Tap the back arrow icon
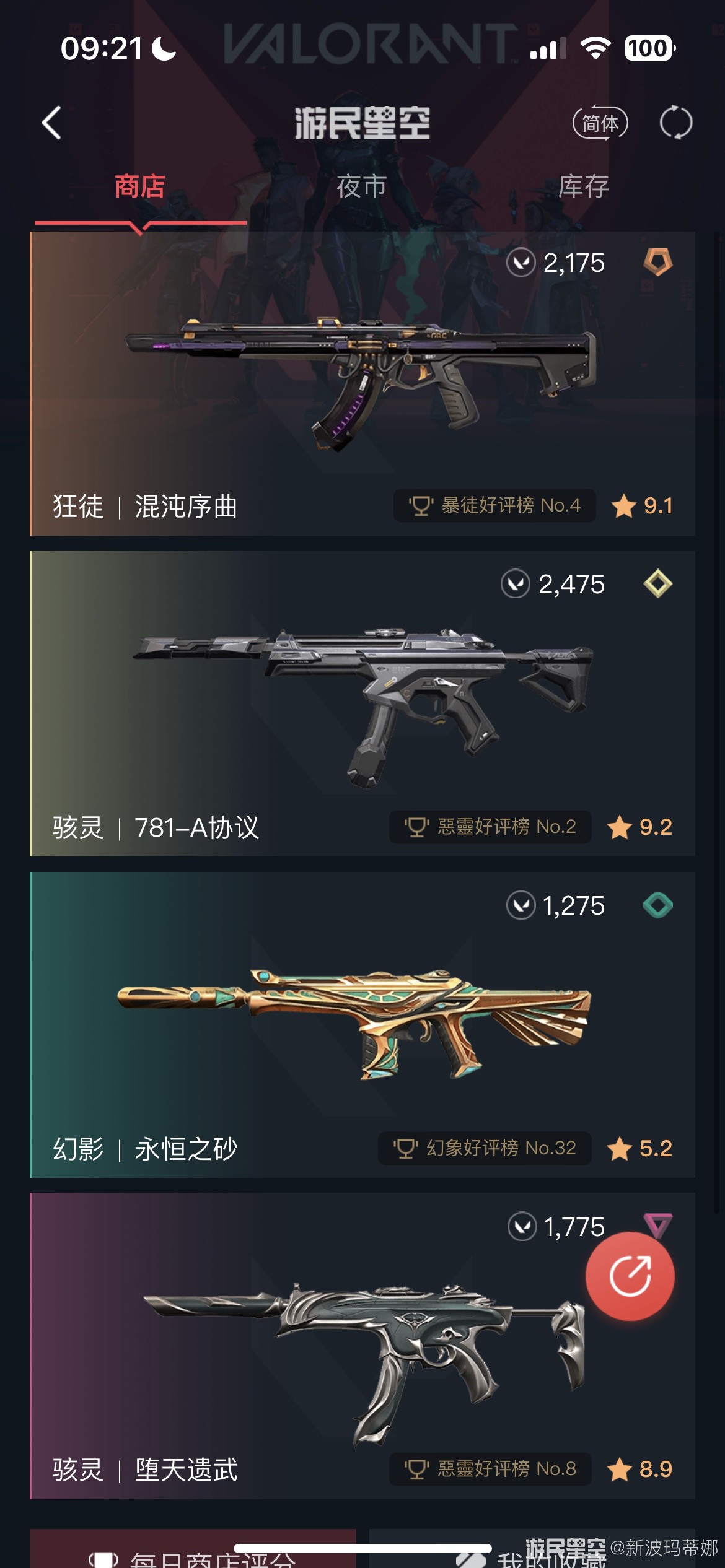 (x=51, y=123)
